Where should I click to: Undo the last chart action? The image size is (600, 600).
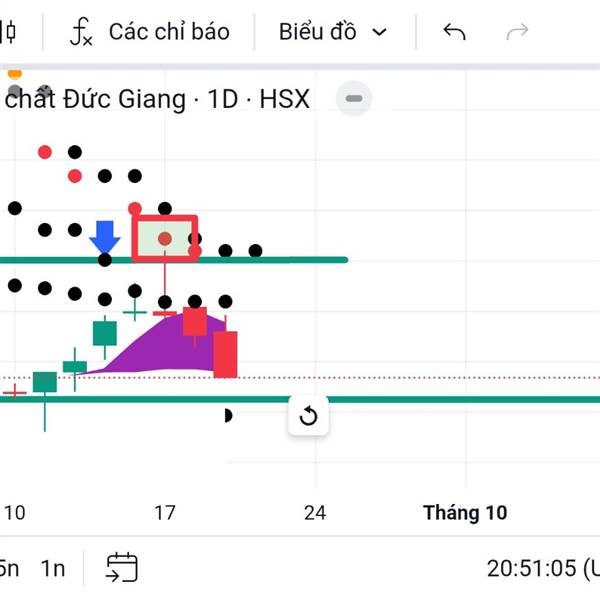(454, 32)
